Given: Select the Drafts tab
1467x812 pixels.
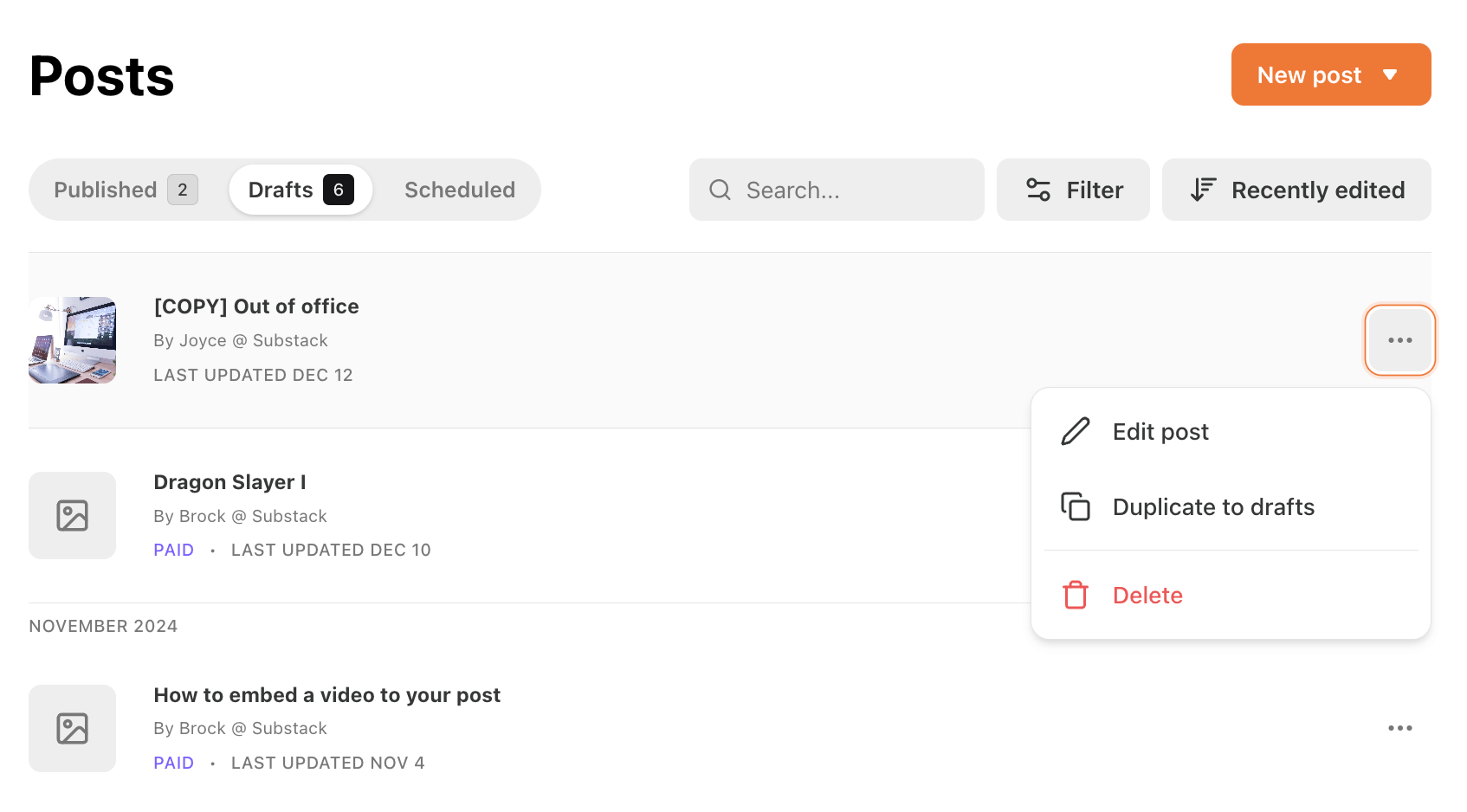Looking at the screenshot, I should point(301,190).
